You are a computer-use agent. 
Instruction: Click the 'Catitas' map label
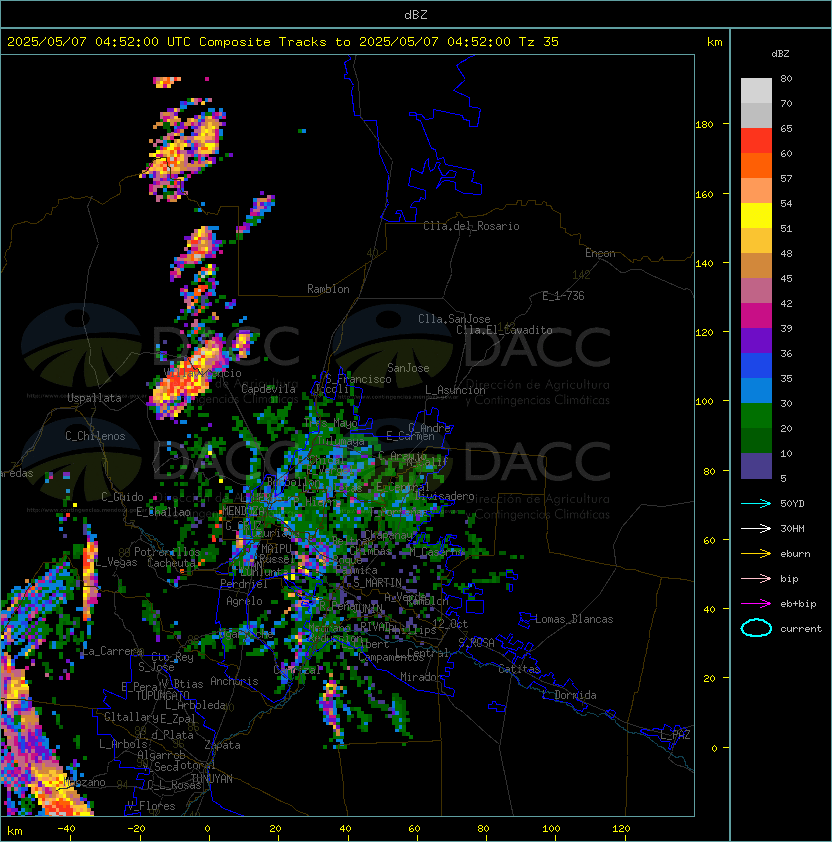[x=519, y=669]
